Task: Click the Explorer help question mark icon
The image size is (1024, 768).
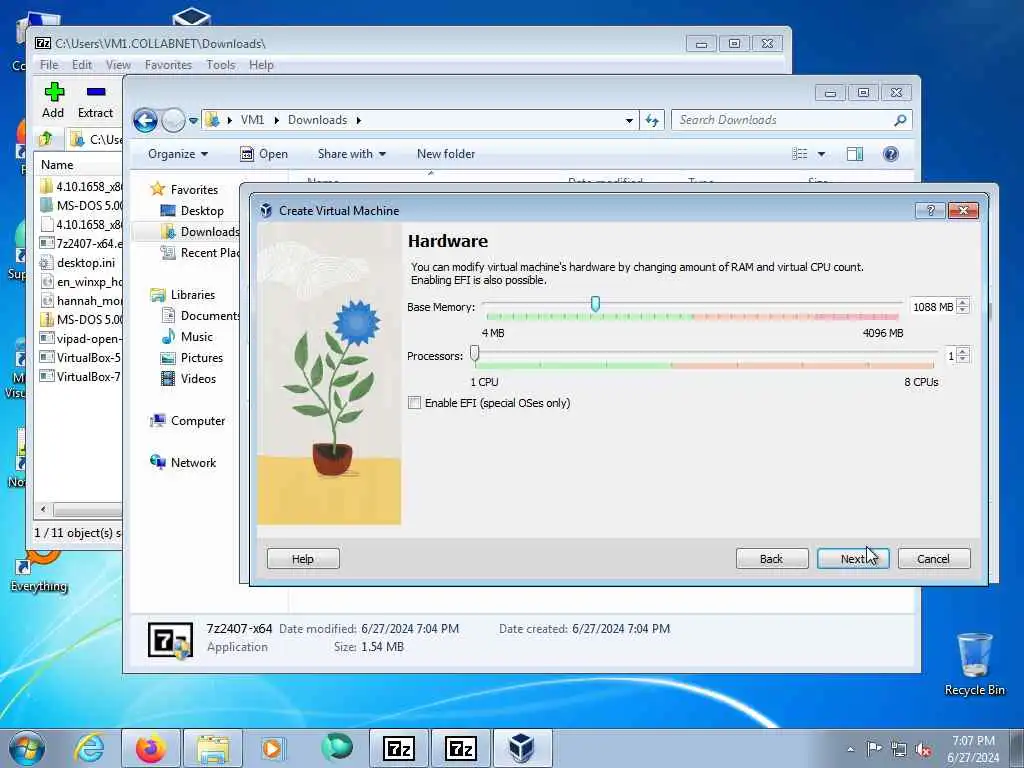Action: (x=891, y=154)
